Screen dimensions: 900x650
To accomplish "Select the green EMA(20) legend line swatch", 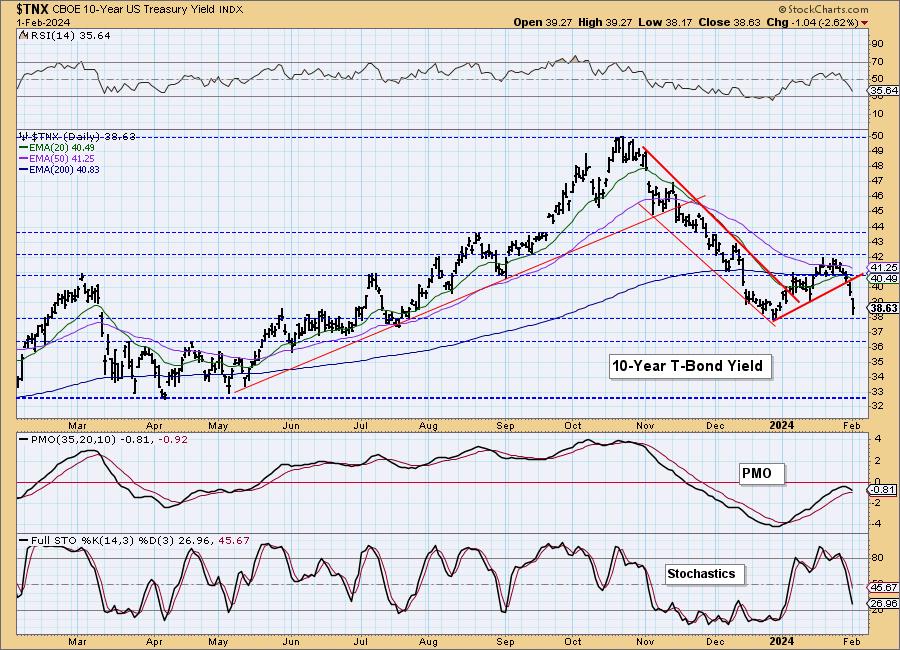I will 24,148.
